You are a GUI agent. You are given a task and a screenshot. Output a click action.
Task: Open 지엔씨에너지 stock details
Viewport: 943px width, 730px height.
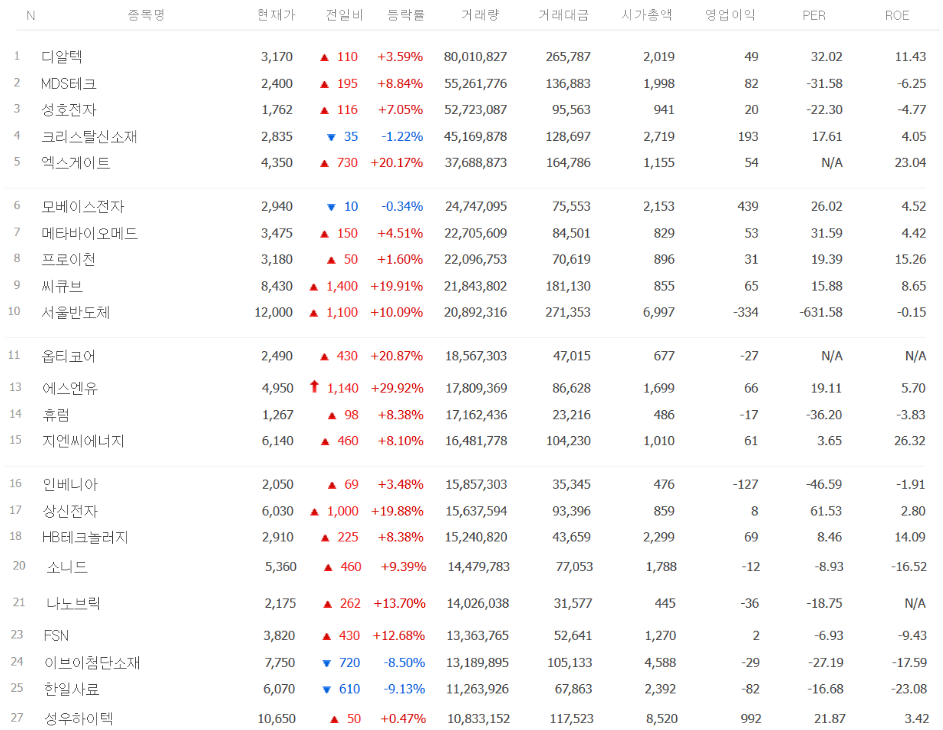click(x=83, y=441)
